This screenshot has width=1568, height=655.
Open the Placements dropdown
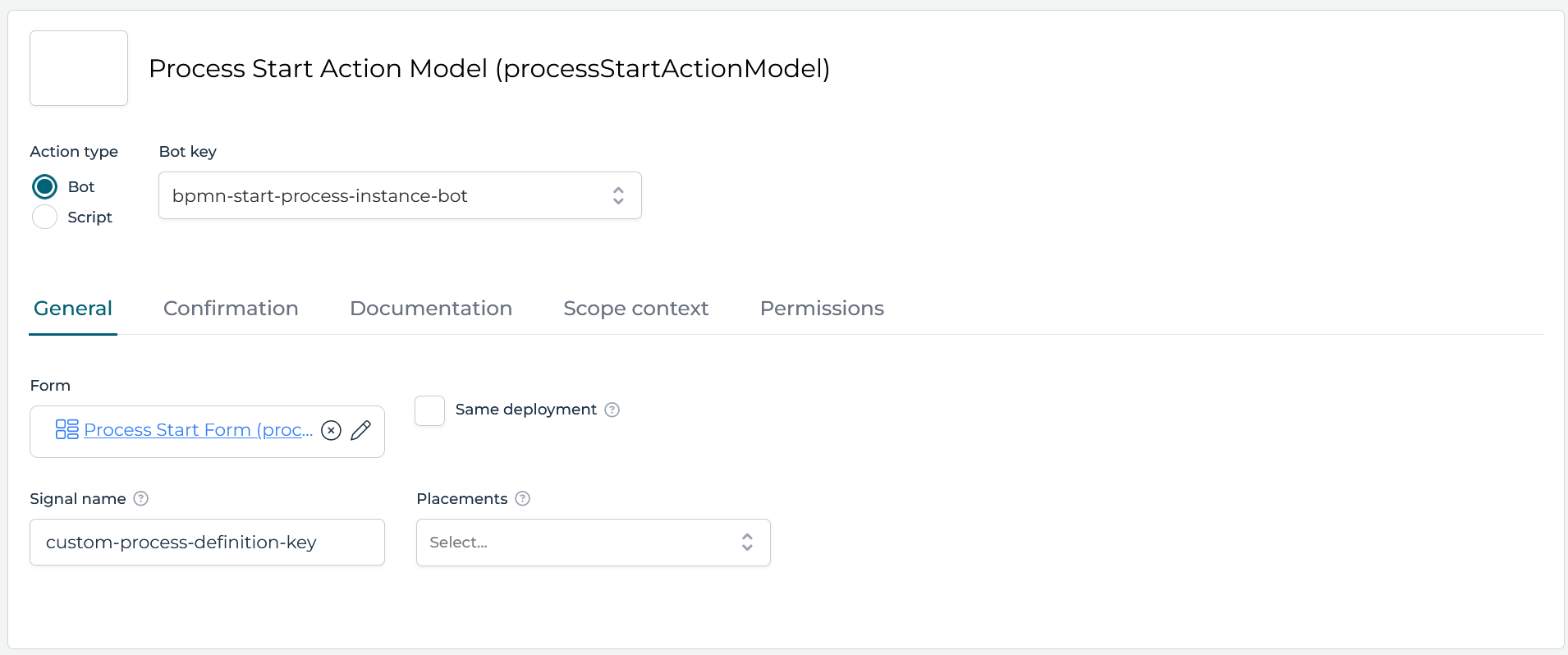tap(593, 542)
